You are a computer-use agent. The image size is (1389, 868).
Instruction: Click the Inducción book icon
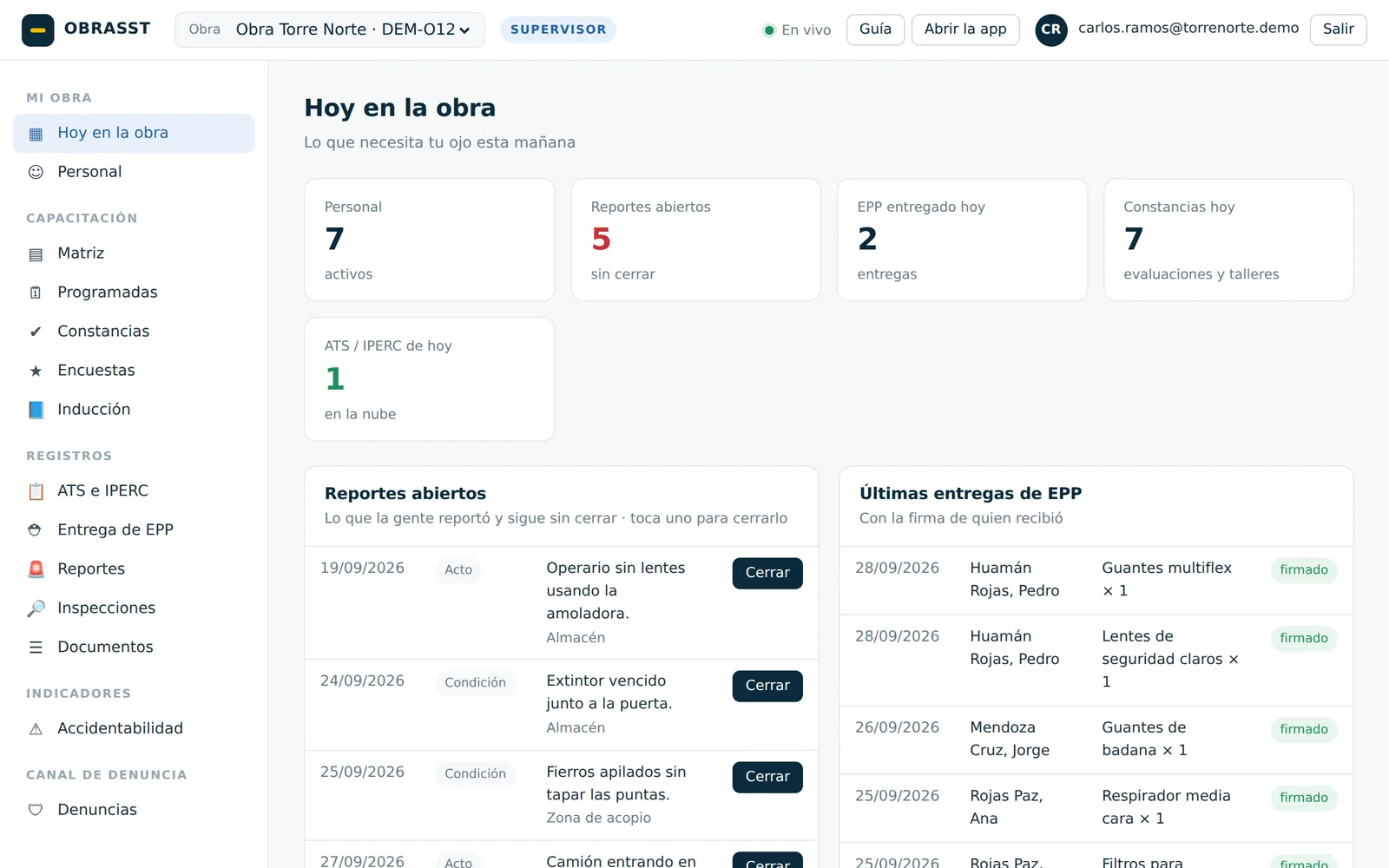[x=36, y=410]
